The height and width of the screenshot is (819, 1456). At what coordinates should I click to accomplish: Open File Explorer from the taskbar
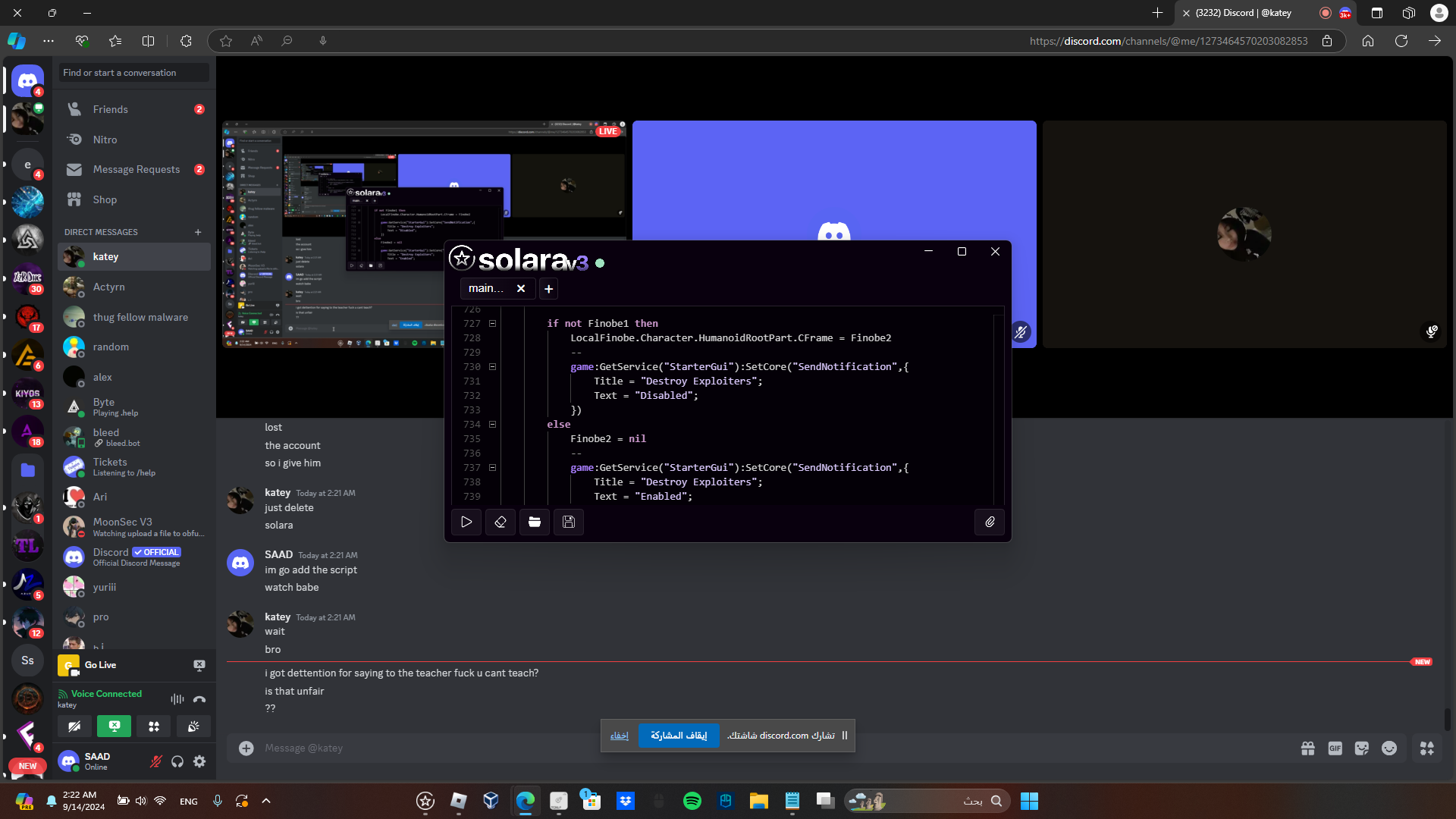pyautogui.click(x=759, y=801)
